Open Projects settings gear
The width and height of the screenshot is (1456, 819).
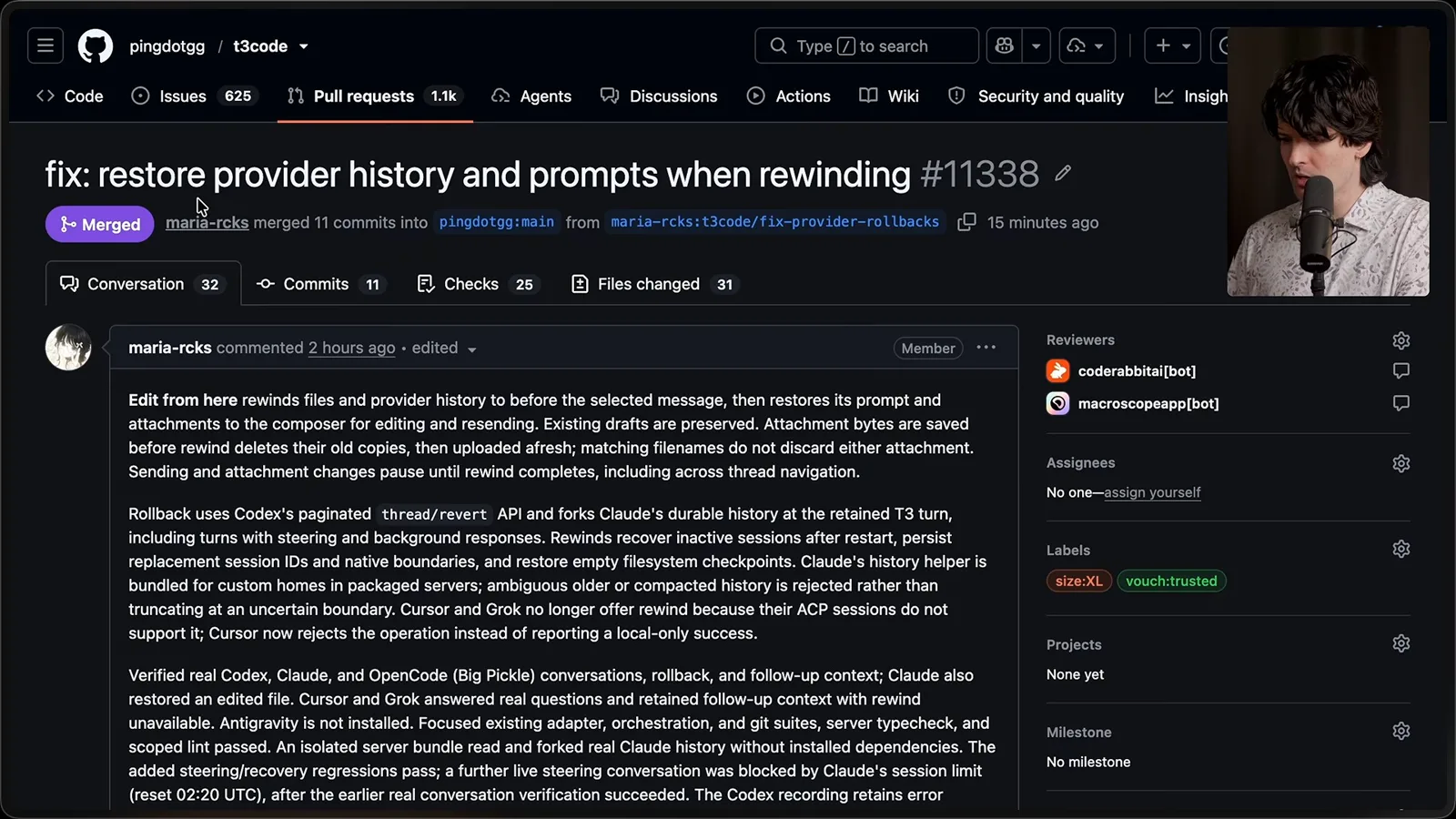[x=1401, y=643]
